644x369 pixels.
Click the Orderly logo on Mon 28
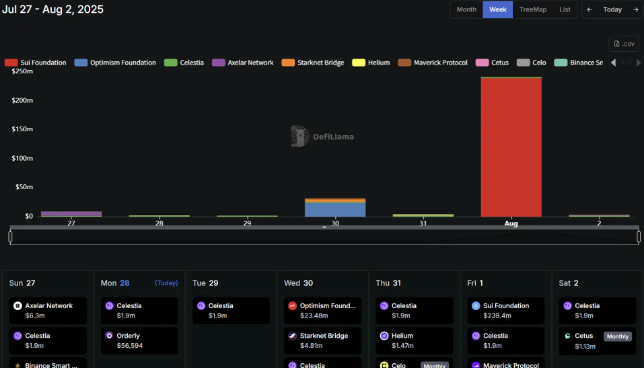click(109, 336)
